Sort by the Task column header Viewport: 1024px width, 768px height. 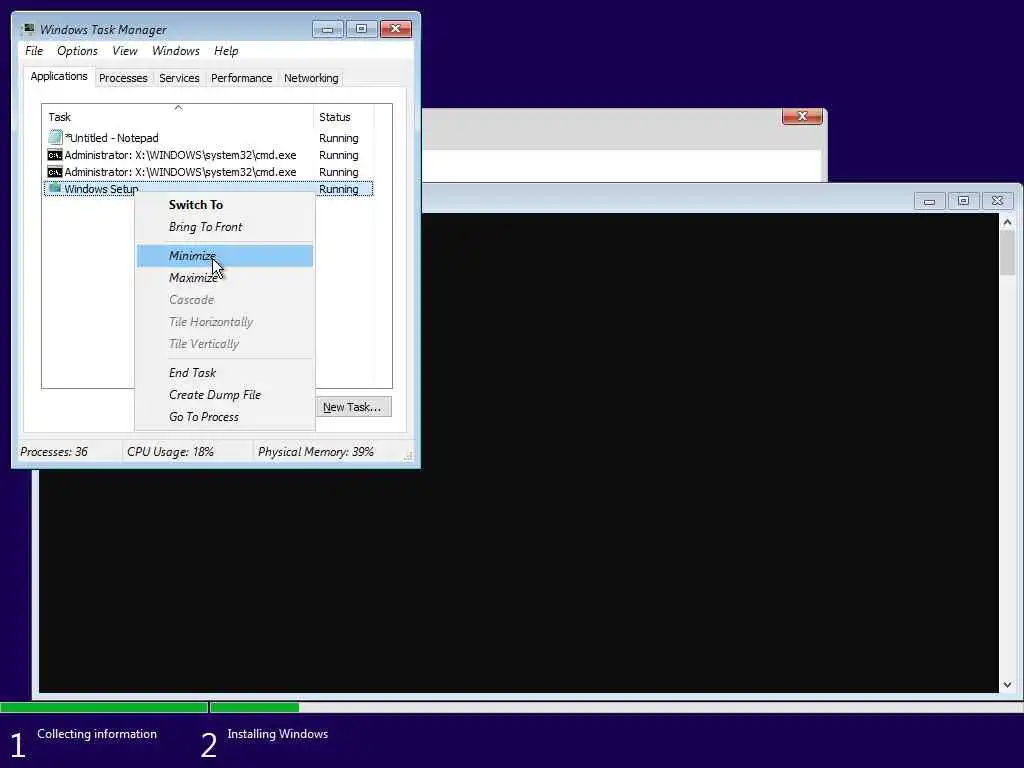tap(178, 116)
